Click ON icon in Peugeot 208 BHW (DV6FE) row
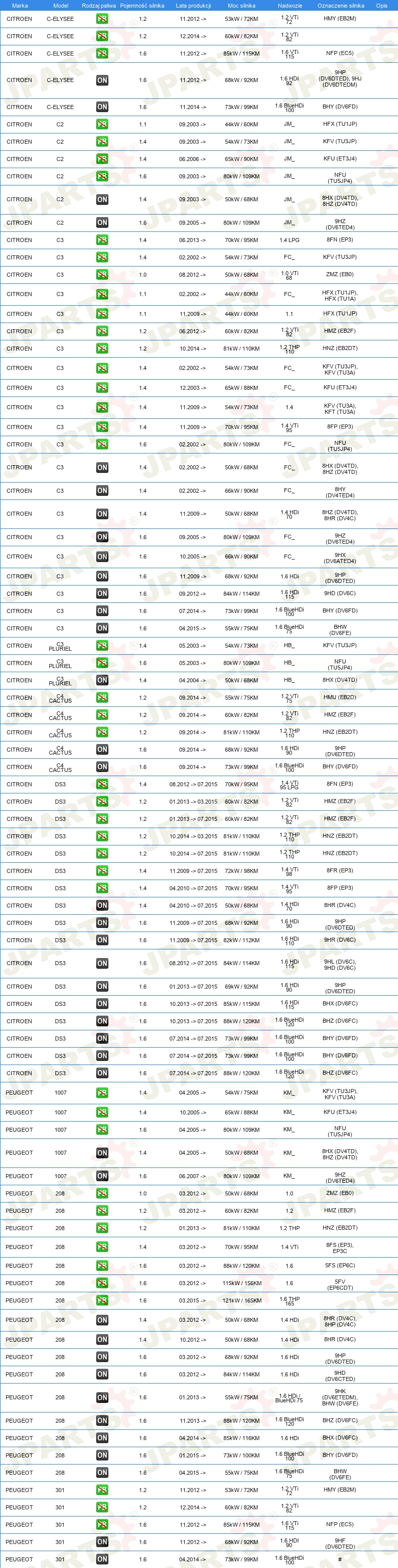Viewport: 398px width, 1568px height. (x=102, y=1473)
